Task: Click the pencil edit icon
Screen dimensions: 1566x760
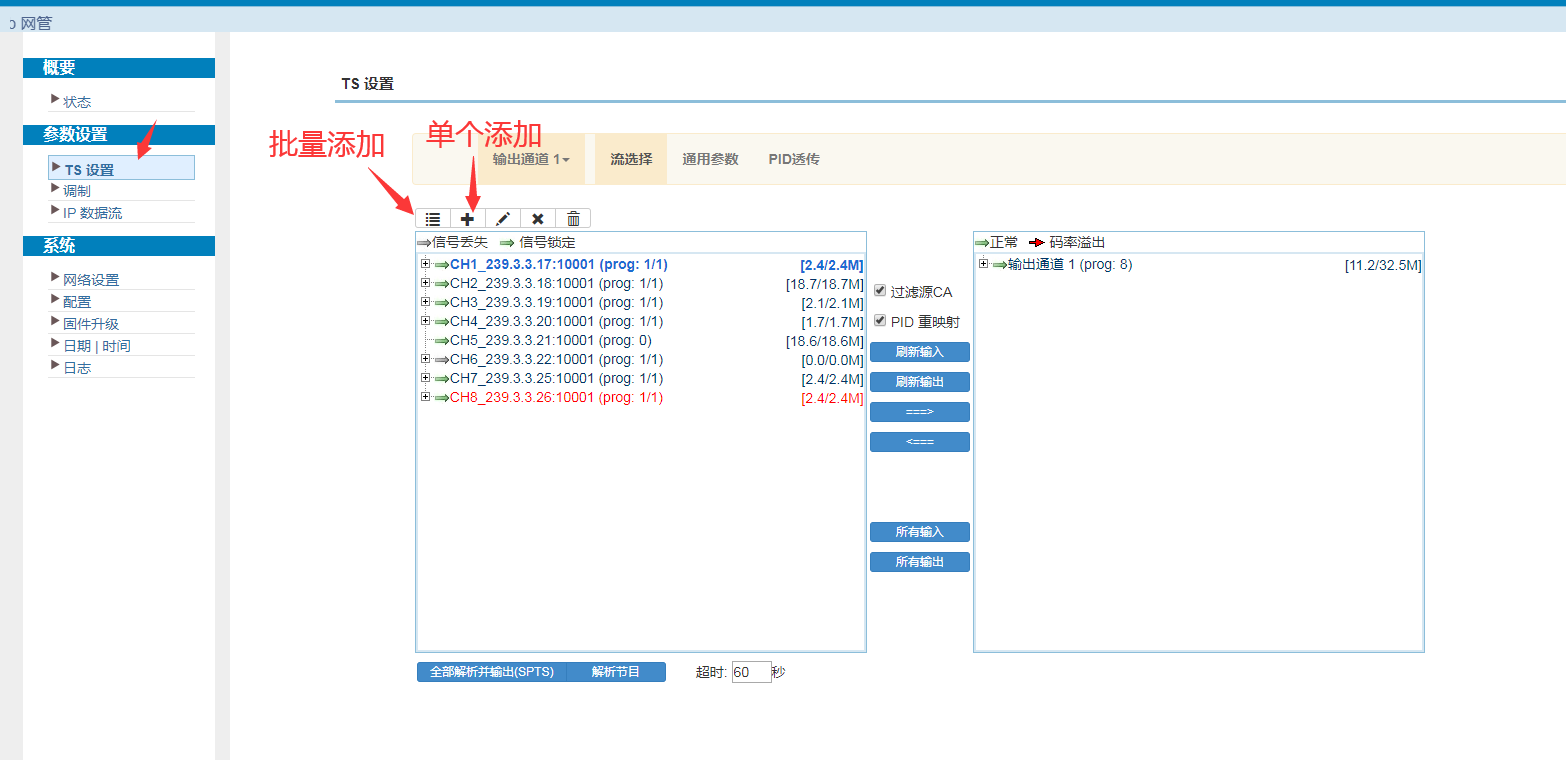Action: 503,218
